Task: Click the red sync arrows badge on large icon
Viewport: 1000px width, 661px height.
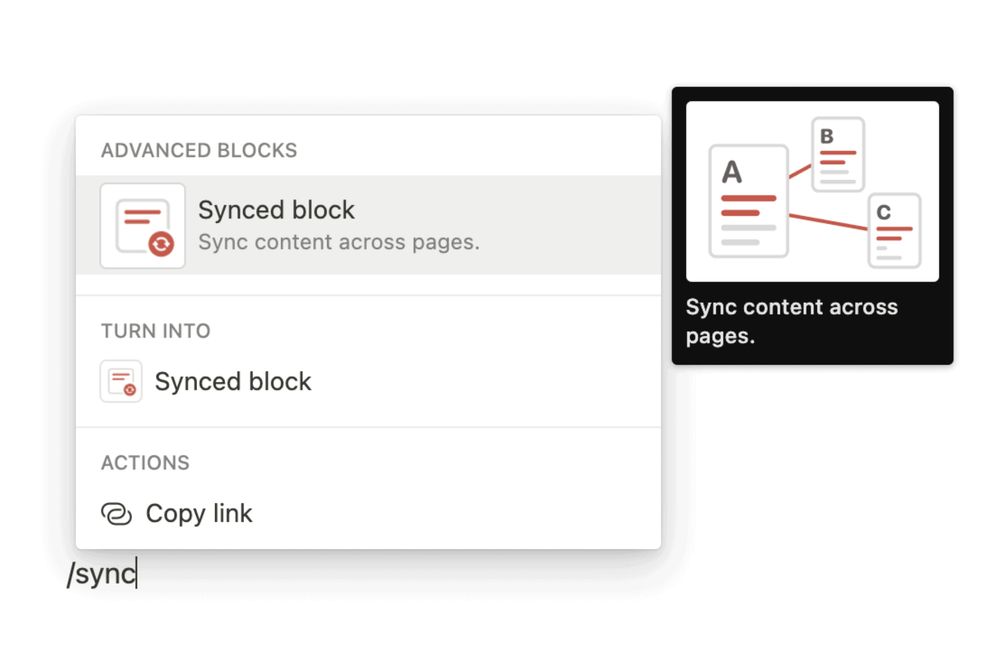Action: [x=161, y=244]
